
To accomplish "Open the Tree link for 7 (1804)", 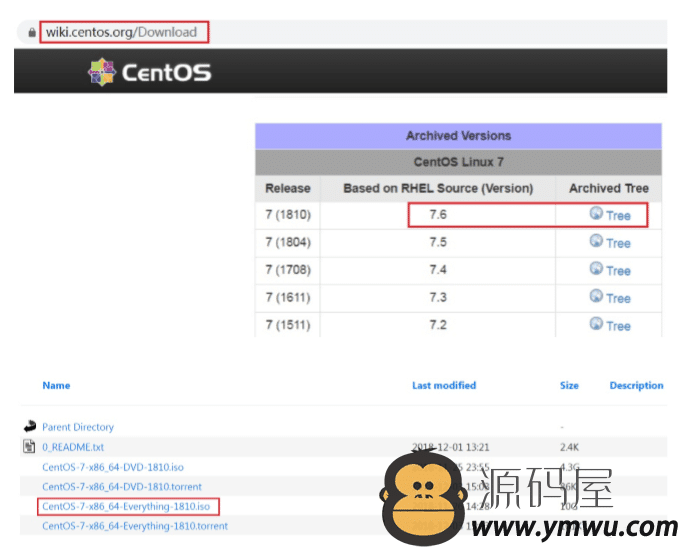I will 618,243.
